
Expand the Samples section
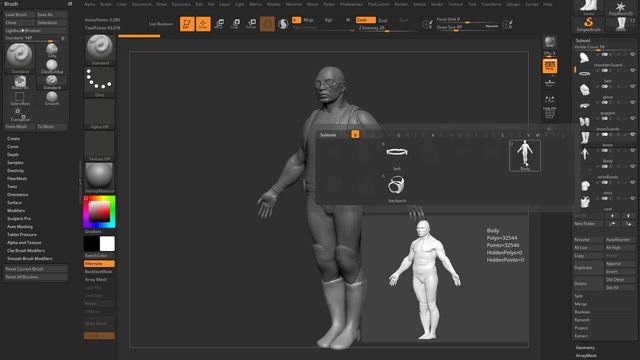click(15, 162)
